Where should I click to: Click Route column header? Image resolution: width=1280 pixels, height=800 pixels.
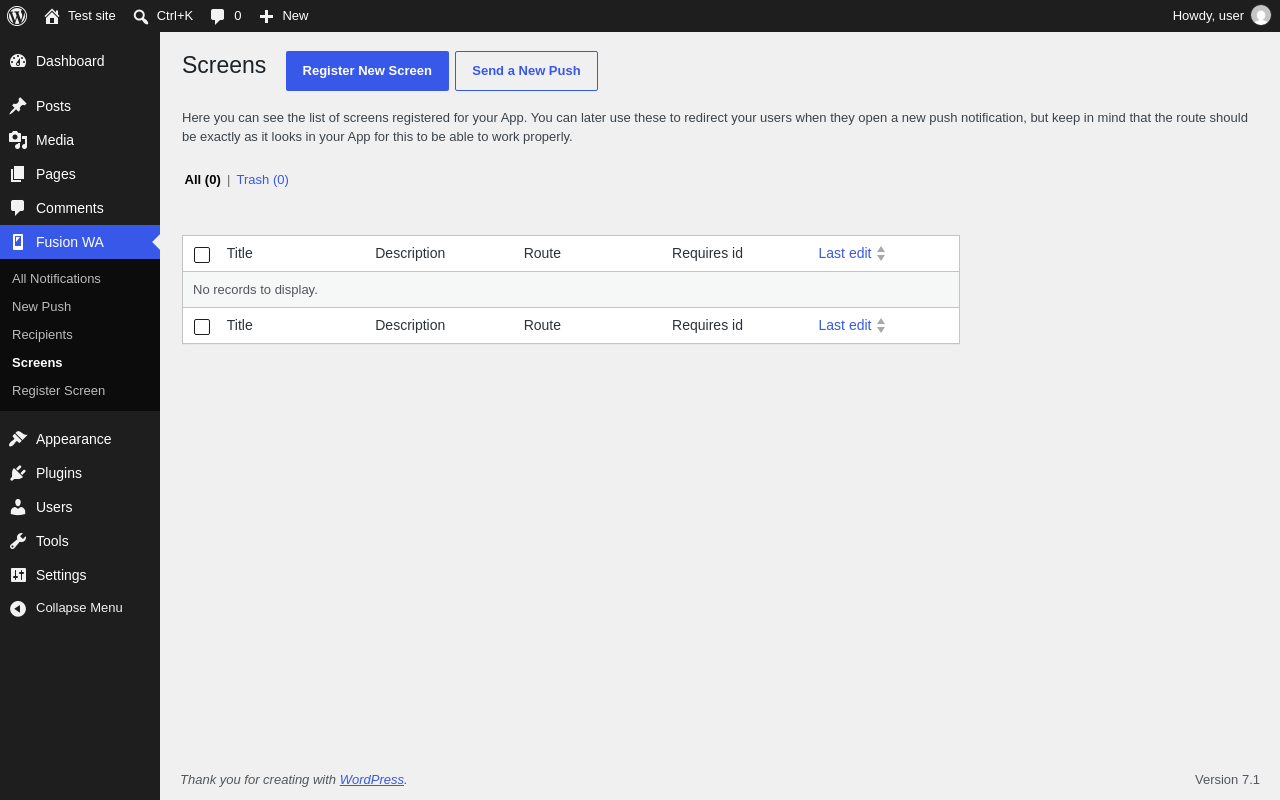(542, 254)
